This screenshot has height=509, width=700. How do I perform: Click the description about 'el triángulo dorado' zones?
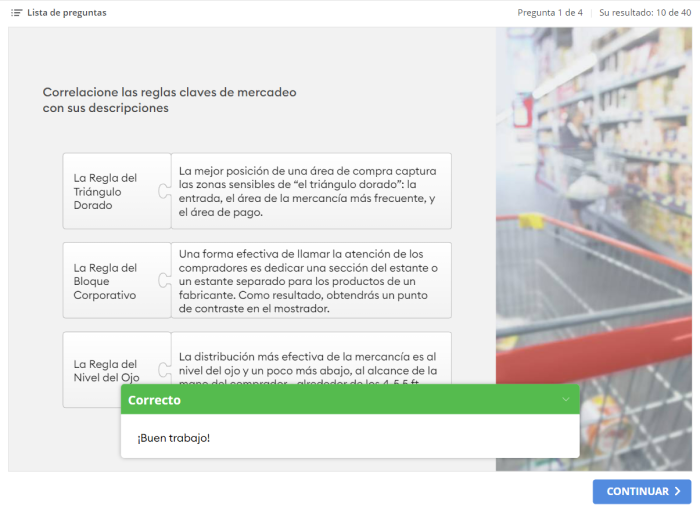310,191
